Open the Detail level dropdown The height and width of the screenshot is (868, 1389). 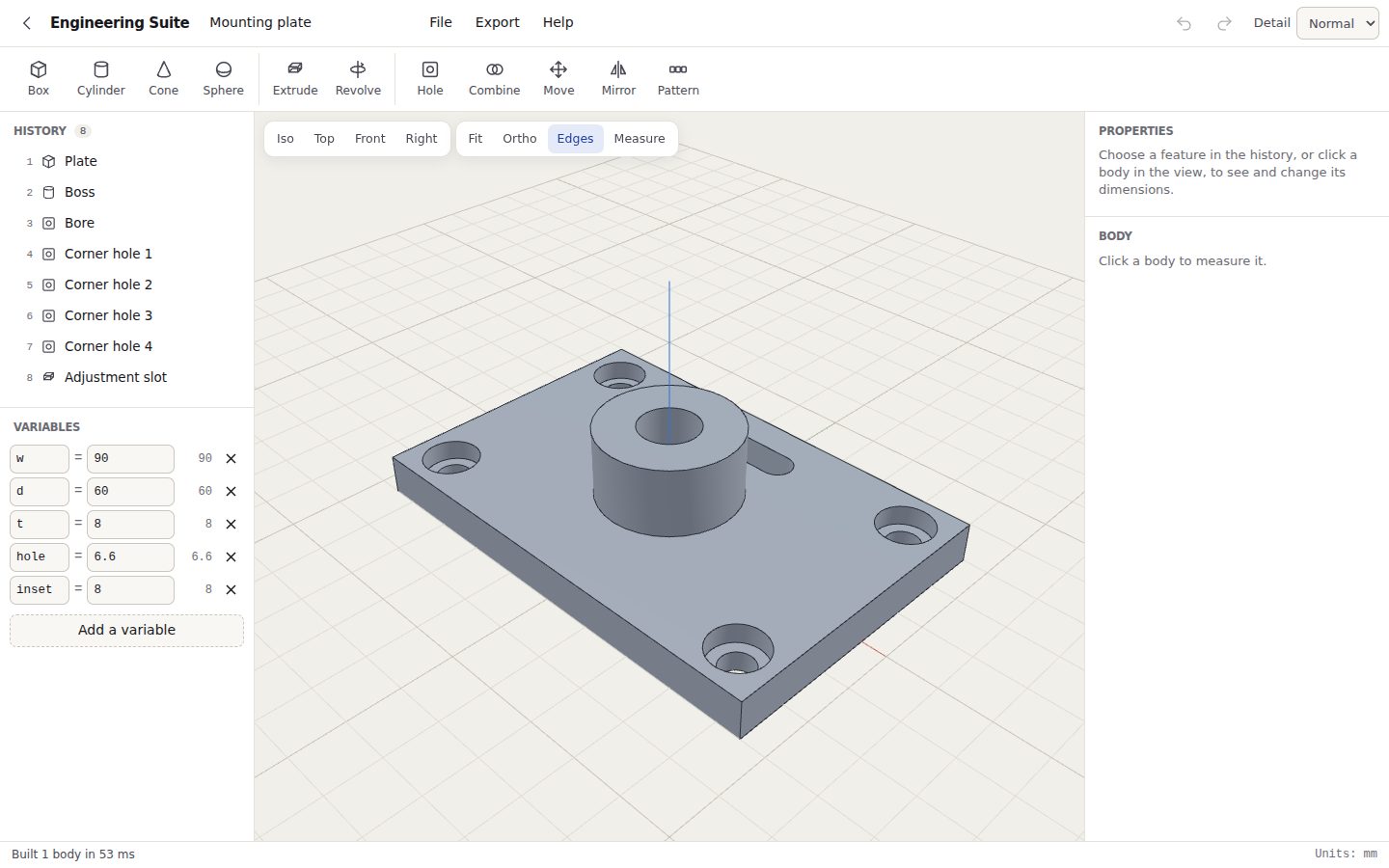1337,23
